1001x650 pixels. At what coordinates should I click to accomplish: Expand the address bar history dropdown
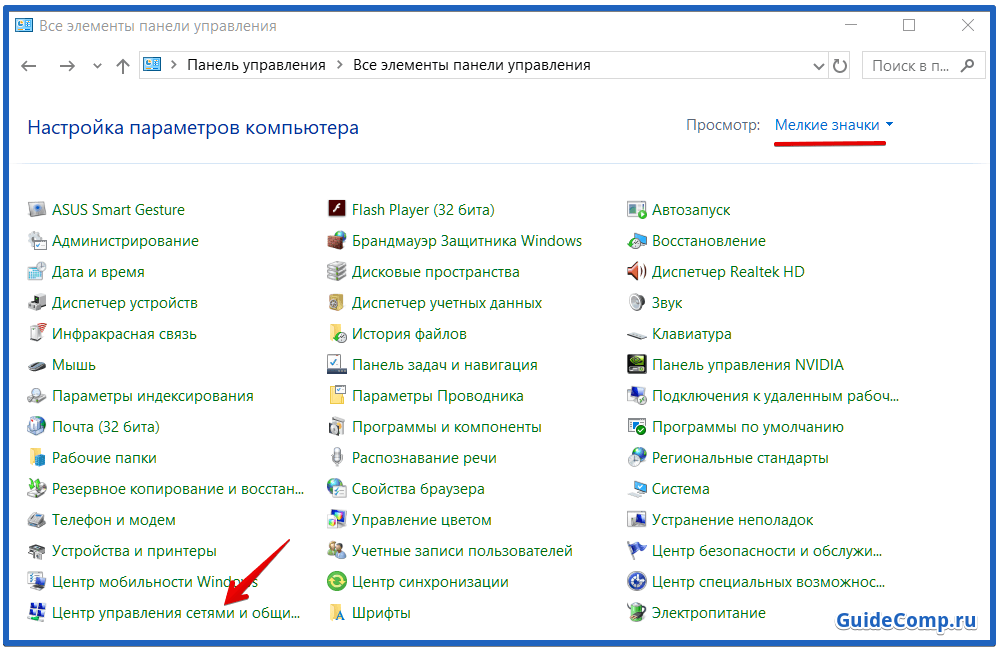point(818,66)
